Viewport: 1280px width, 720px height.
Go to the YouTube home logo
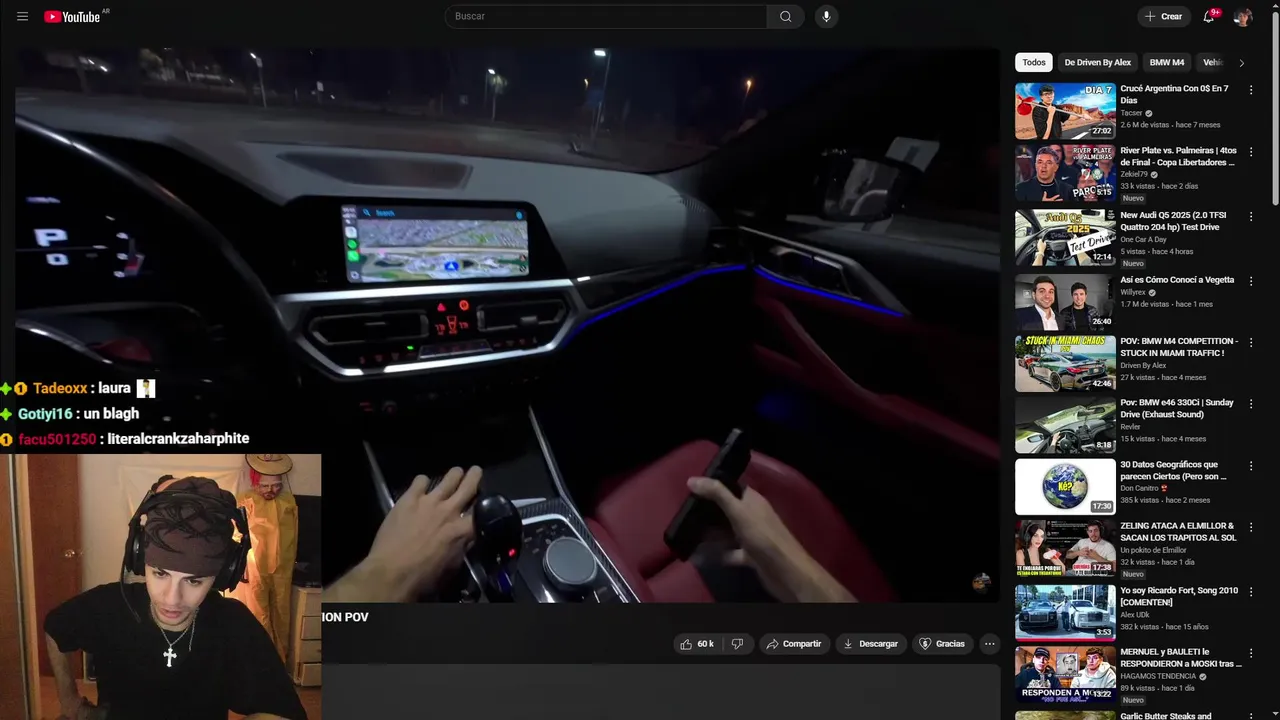coord(72,16)
